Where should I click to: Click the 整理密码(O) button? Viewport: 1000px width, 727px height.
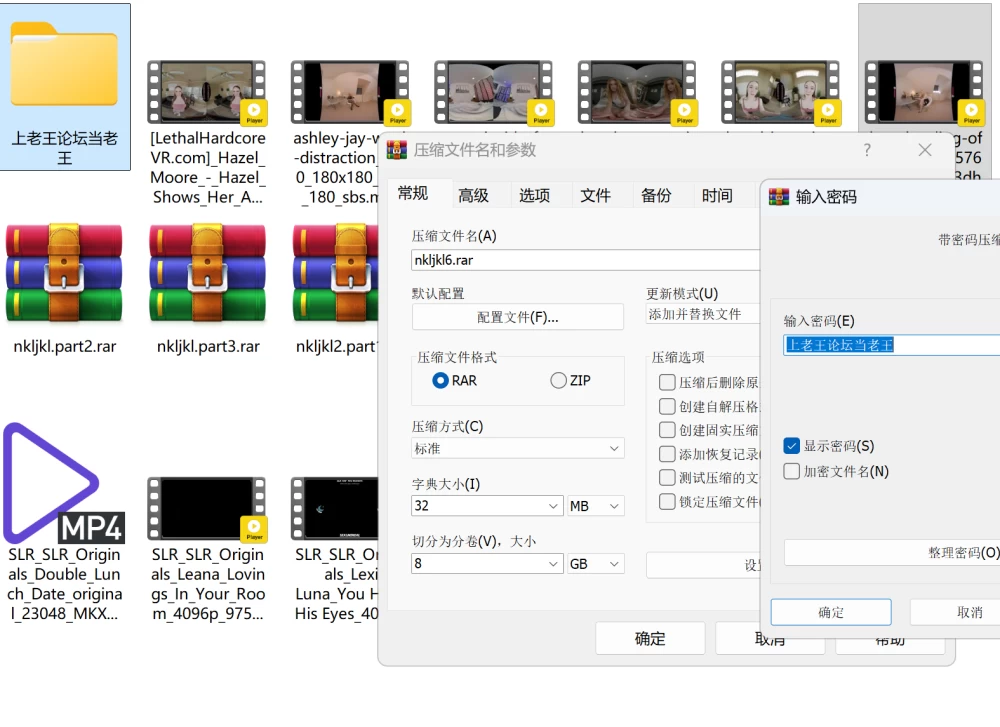893,552
